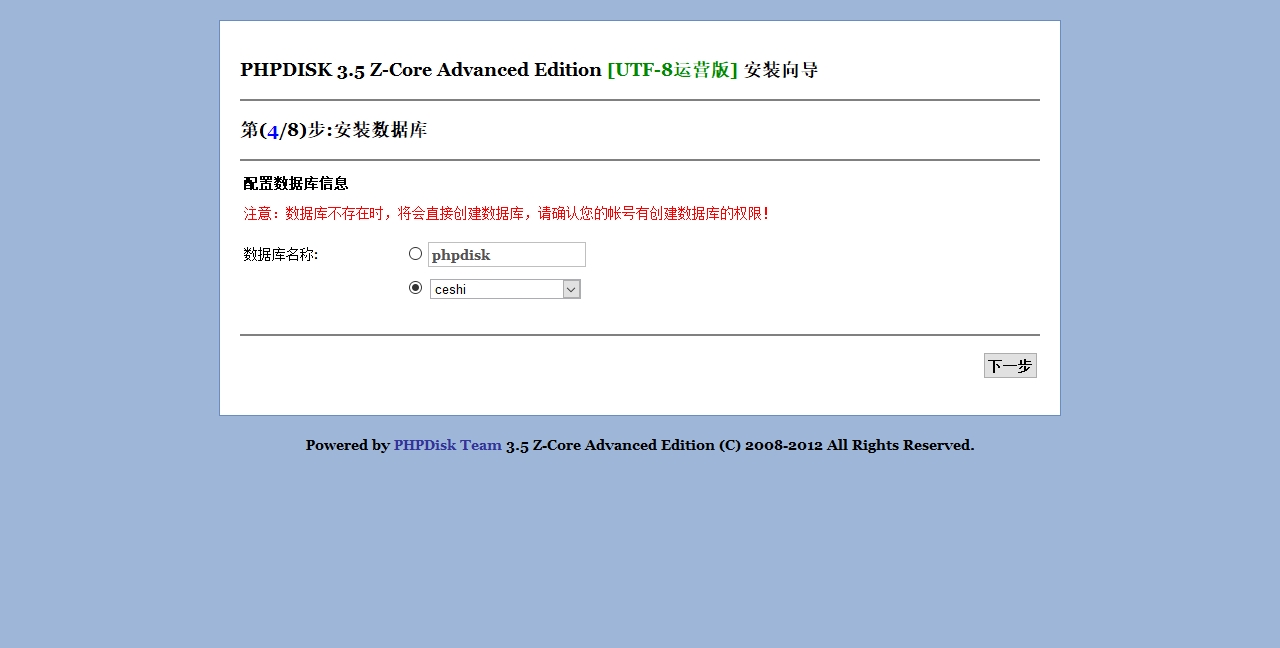Open the ceshi database dropdown
The height and width of the screenshot is (648, 1280).
click(505, 289)
